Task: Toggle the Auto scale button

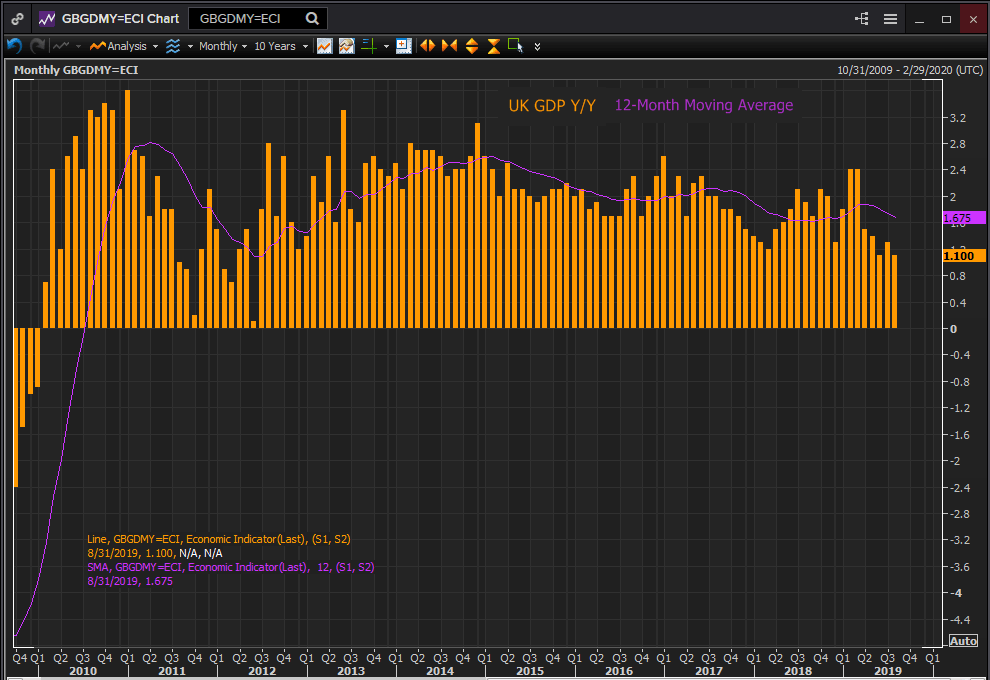Action: [962, 641]
